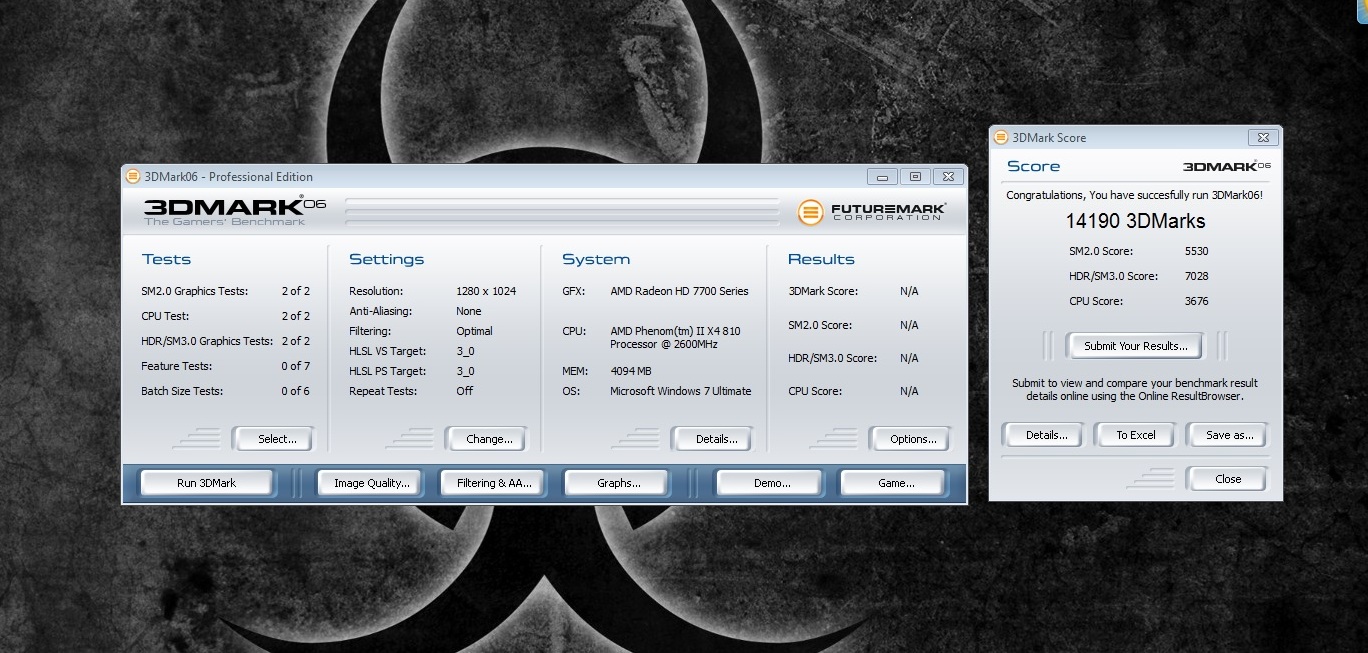Click the Futuremark Corporation logo

point(872,212)
